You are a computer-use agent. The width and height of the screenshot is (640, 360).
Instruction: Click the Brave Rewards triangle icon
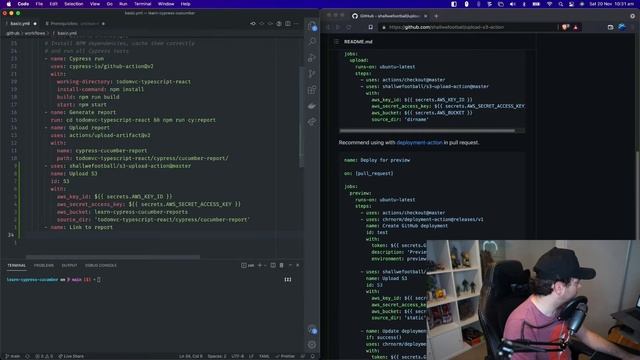pyautogui.click(x=576, y=27)
